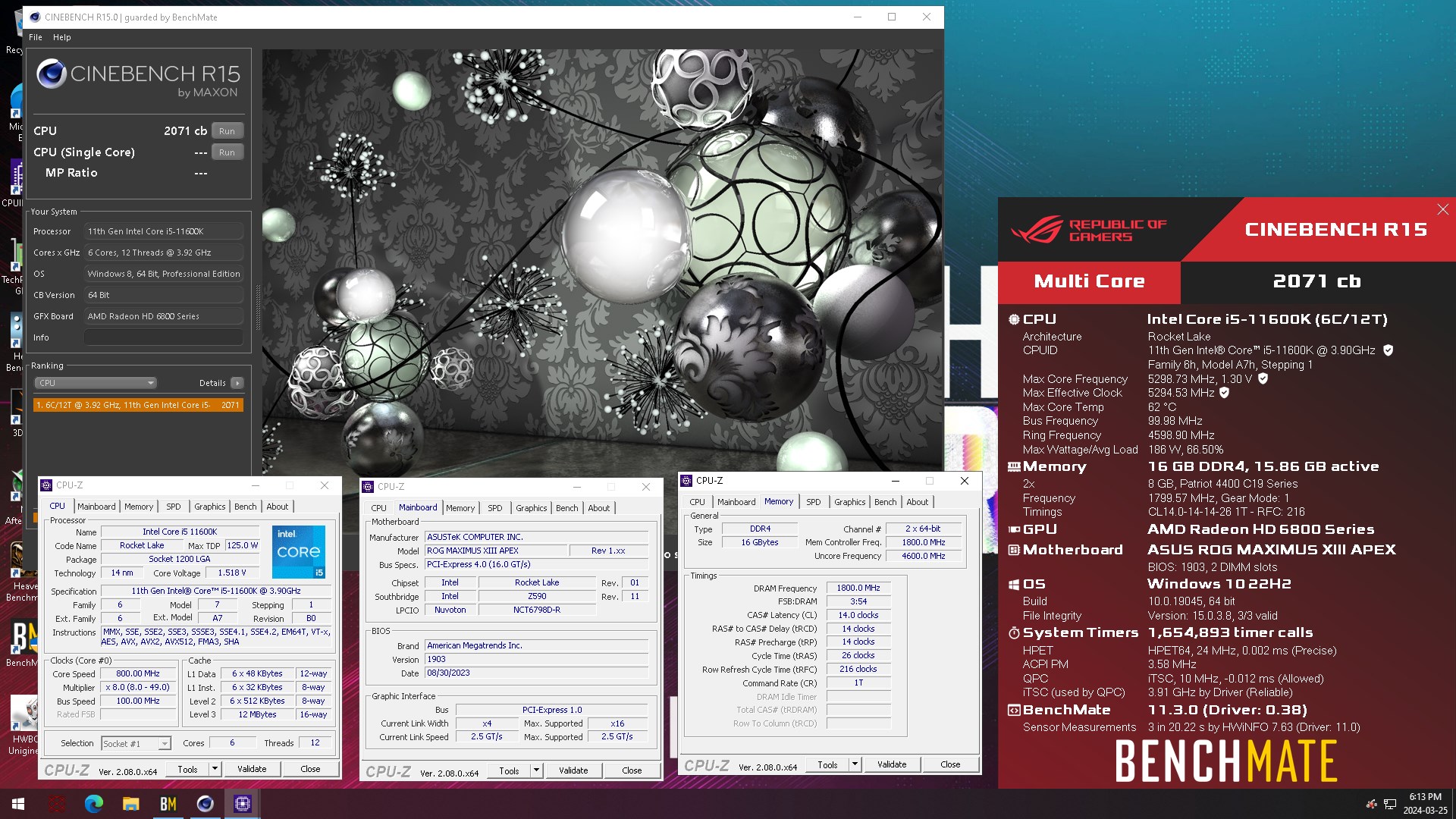Screen dimensions: 1456x819
Task: Click Tools button in CPU-Z Memory window
Action: (x=827, y=764)
